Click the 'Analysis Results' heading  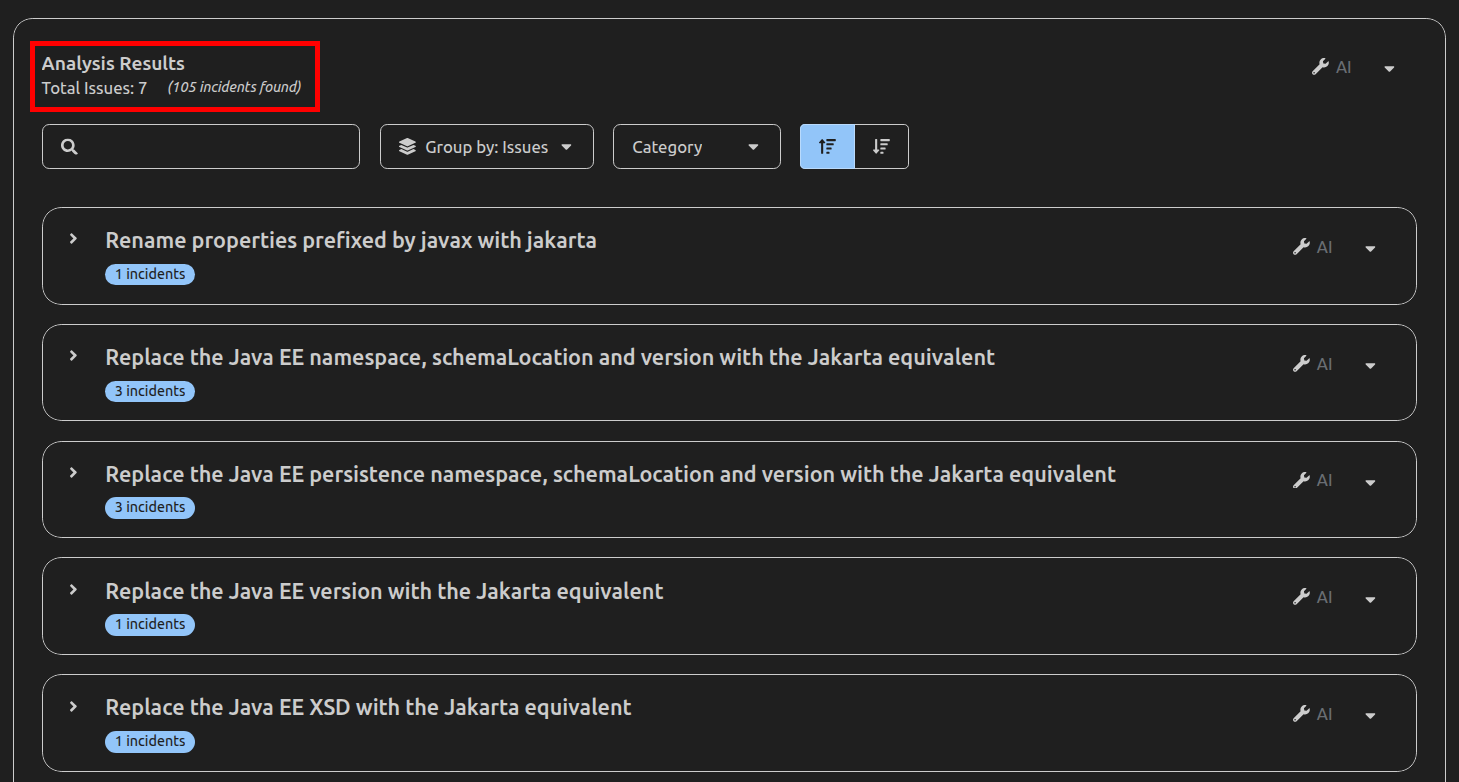click(113, 63)
